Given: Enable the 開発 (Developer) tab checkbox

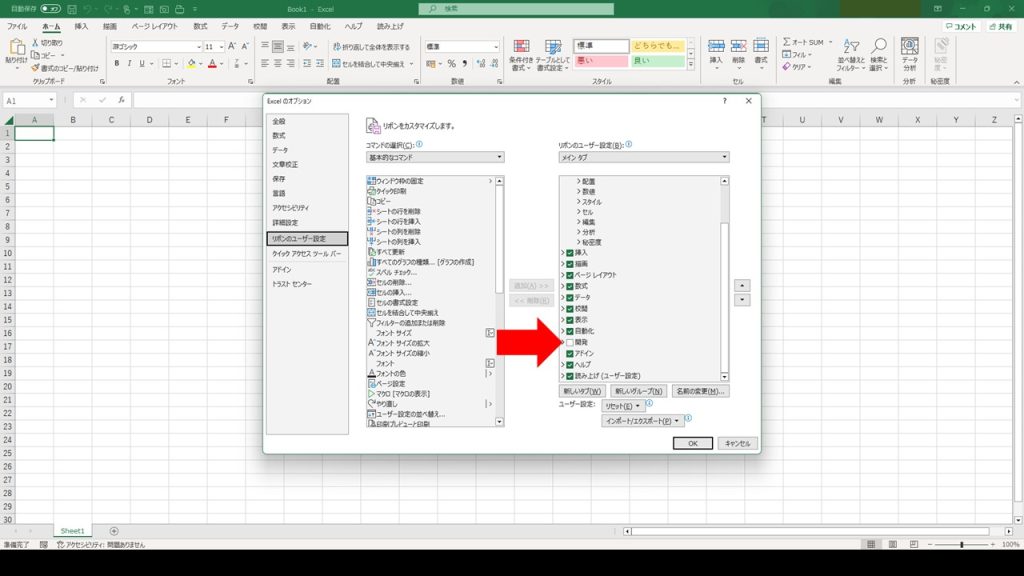Looking at the screenshot, I should coord(570,342).
